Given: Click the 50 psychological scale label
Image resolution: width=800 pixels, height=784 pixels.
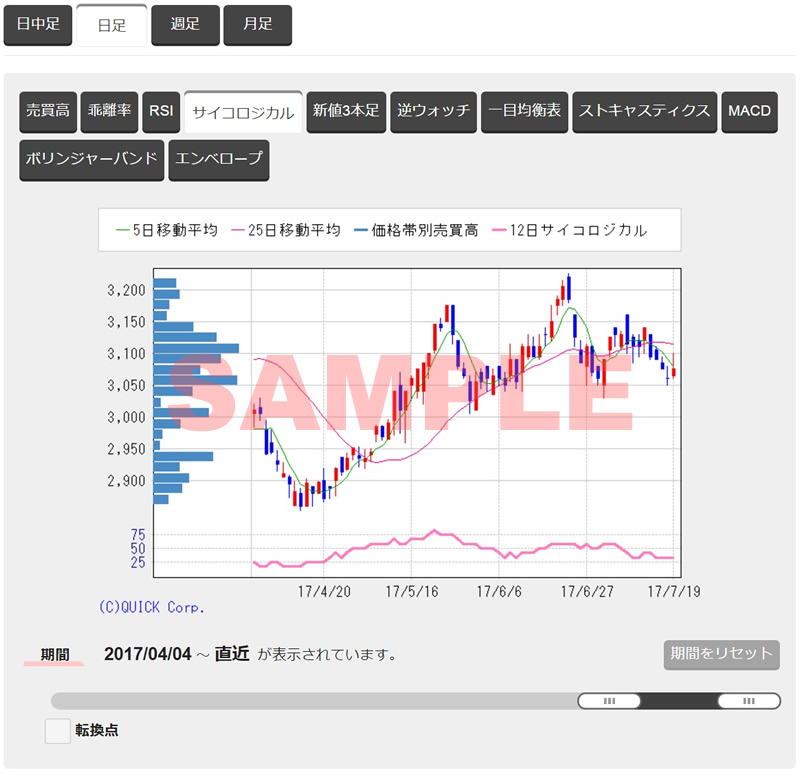Looking at the screenshot, I should [138, 548].
